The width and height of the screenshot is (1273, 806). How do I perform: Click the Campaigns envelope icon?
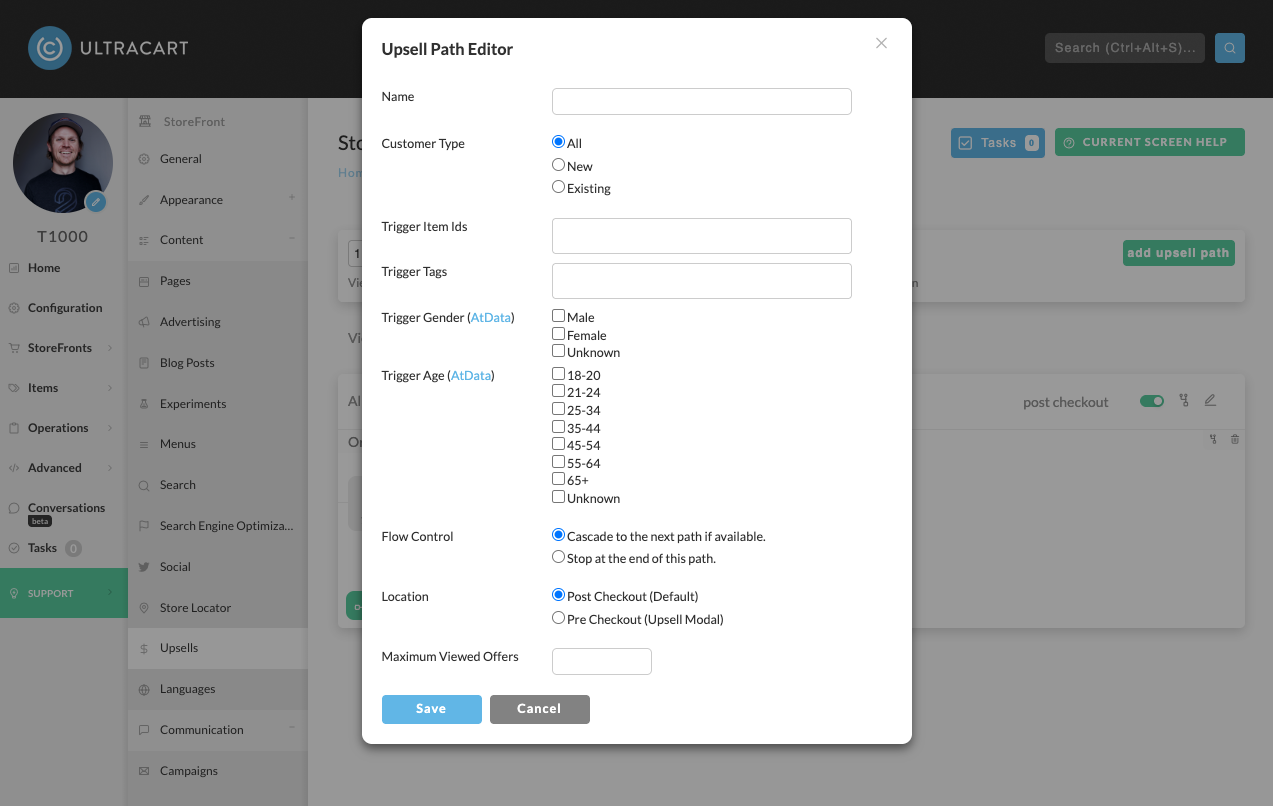[144, 771]
